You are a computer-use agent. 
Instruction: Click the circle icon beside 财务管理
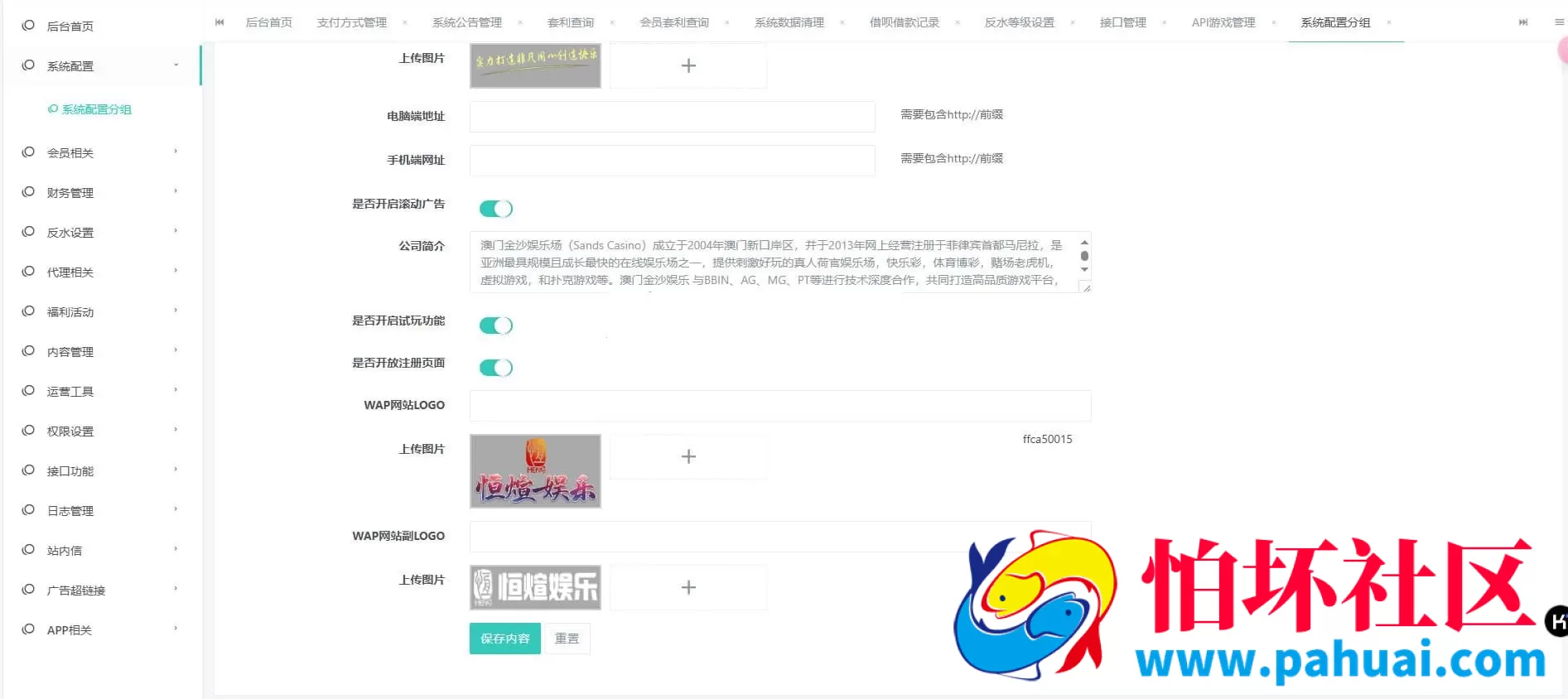(28, 192)
